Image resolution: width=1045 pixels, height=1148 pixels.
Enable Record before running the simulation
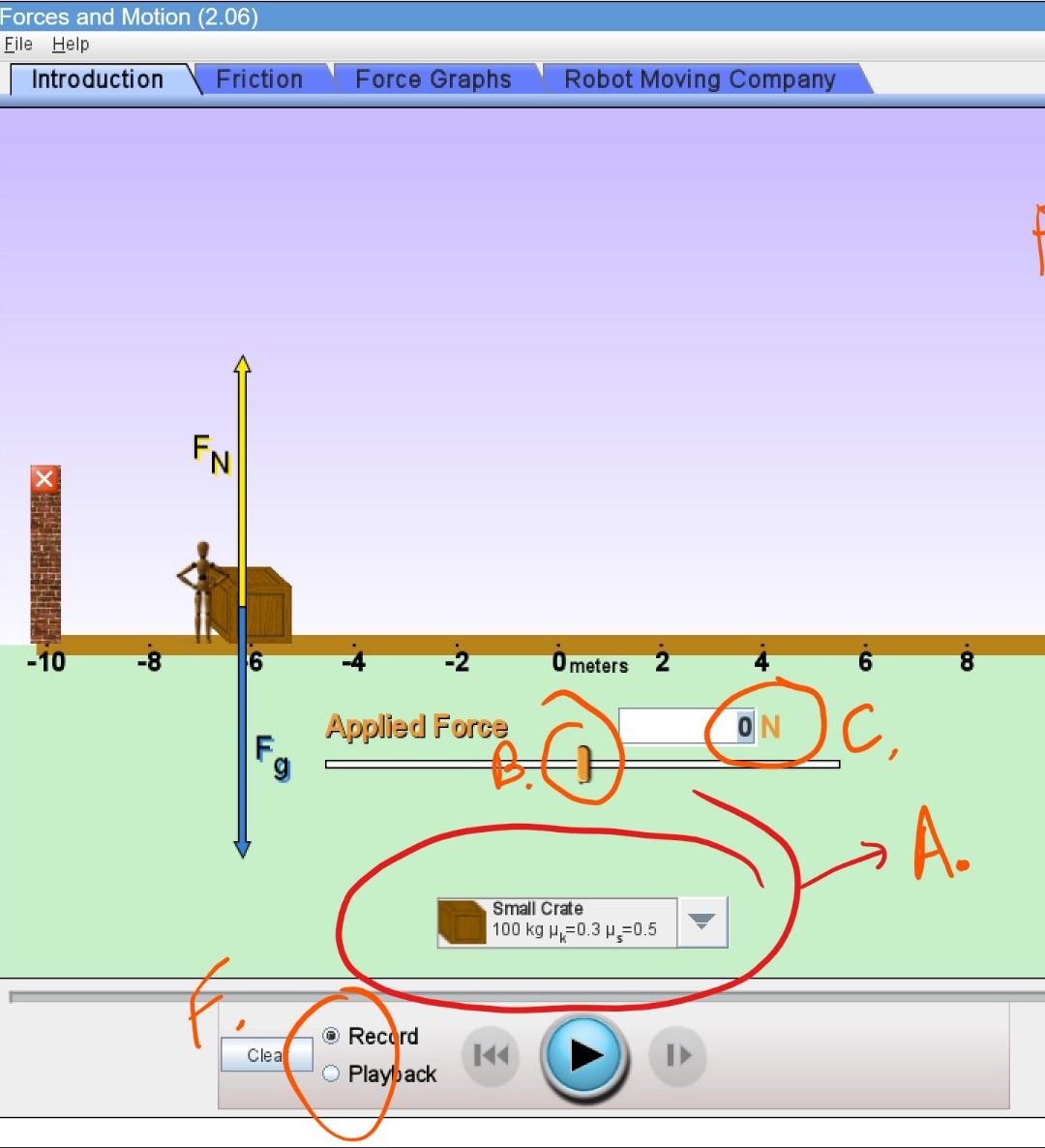331,1036
